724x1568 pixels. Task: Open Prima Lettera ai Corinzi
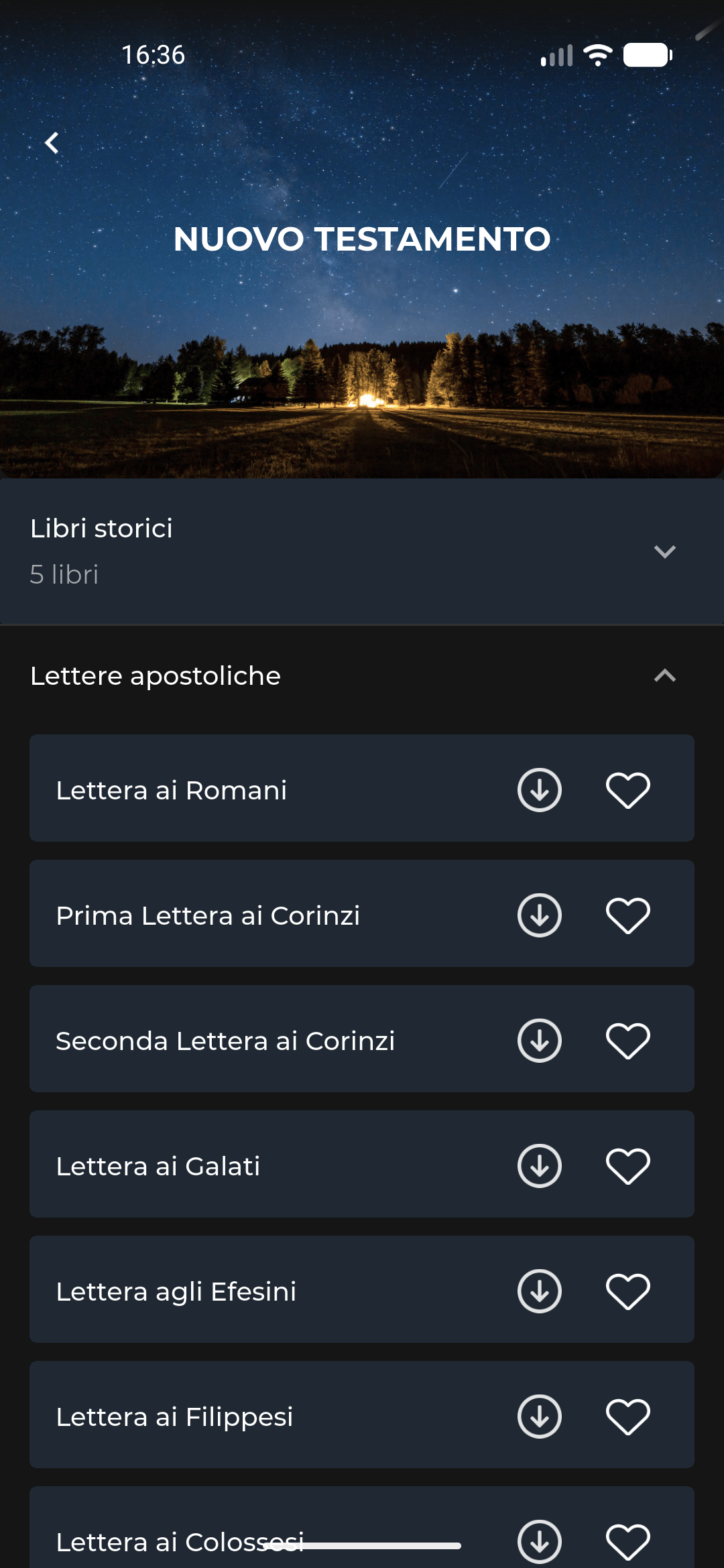pyautogui.click(x=208, y=915)
